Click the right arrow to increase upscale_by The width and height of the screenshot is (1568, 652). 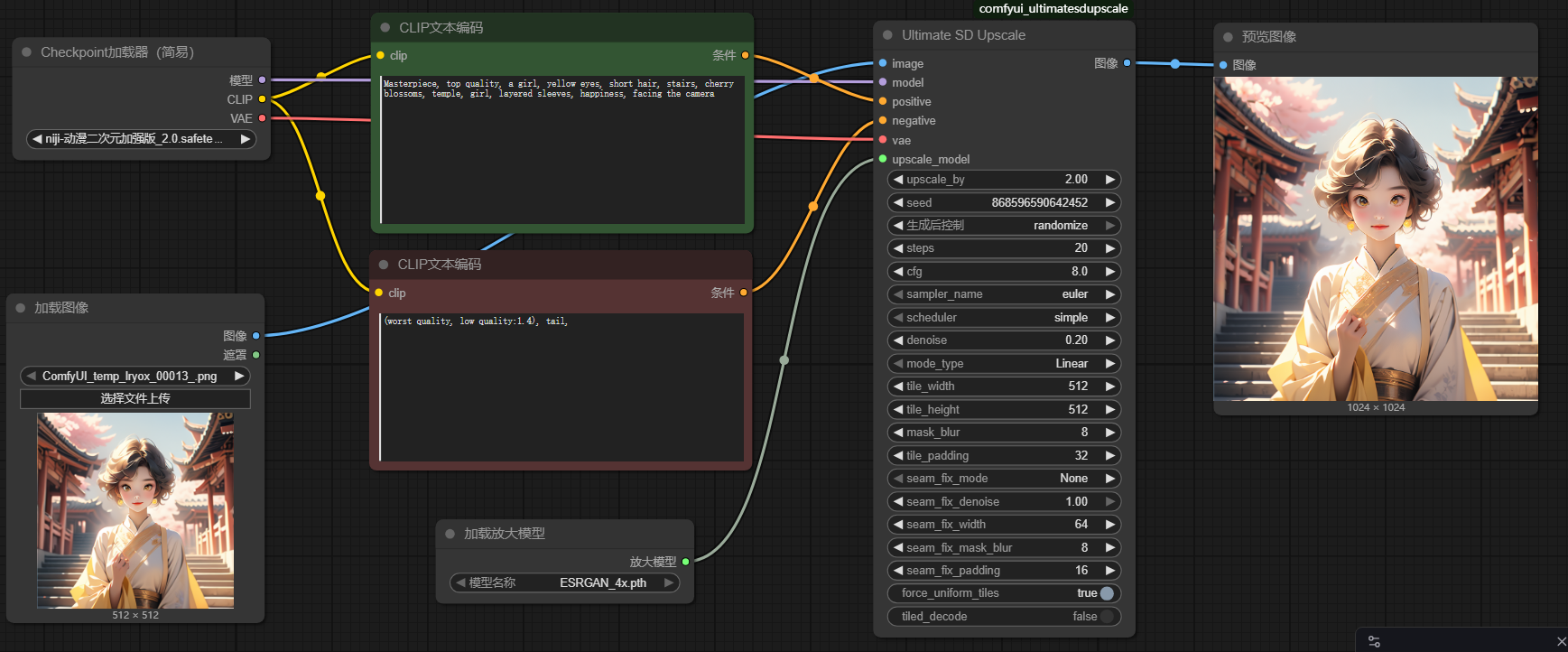[x=1110, y=180]
